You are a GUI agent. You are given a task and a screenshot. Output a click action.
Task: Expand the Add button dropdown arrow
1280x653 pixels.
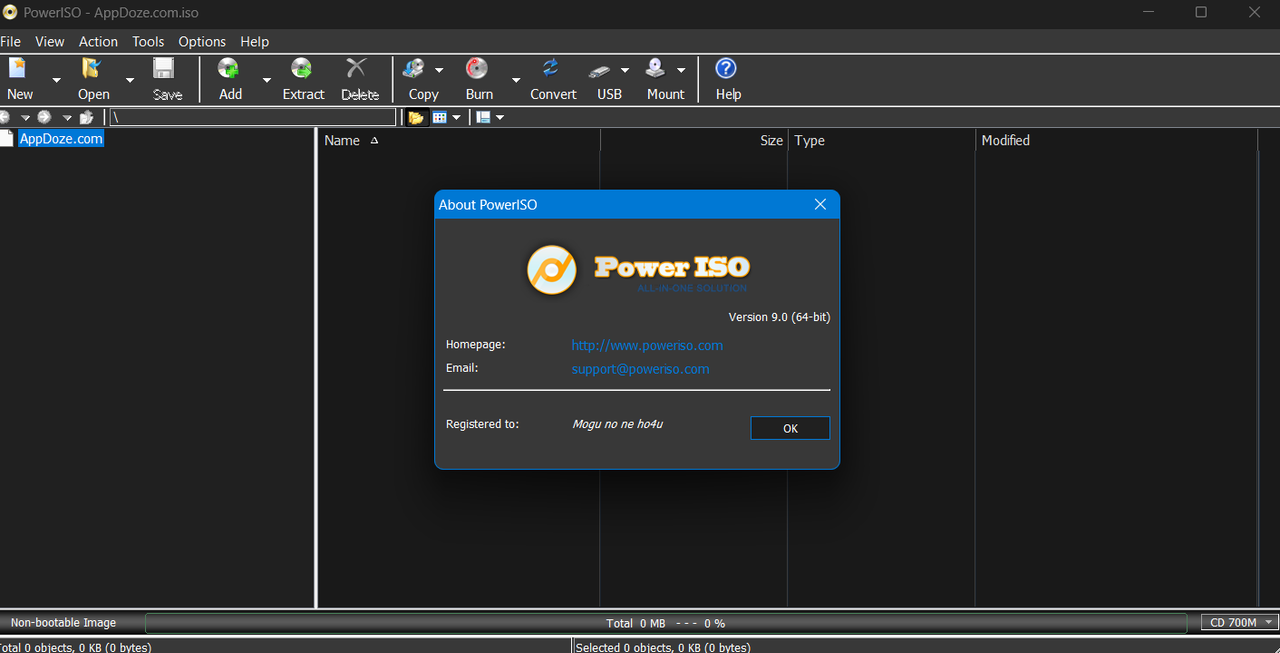[x=266, y=80]
